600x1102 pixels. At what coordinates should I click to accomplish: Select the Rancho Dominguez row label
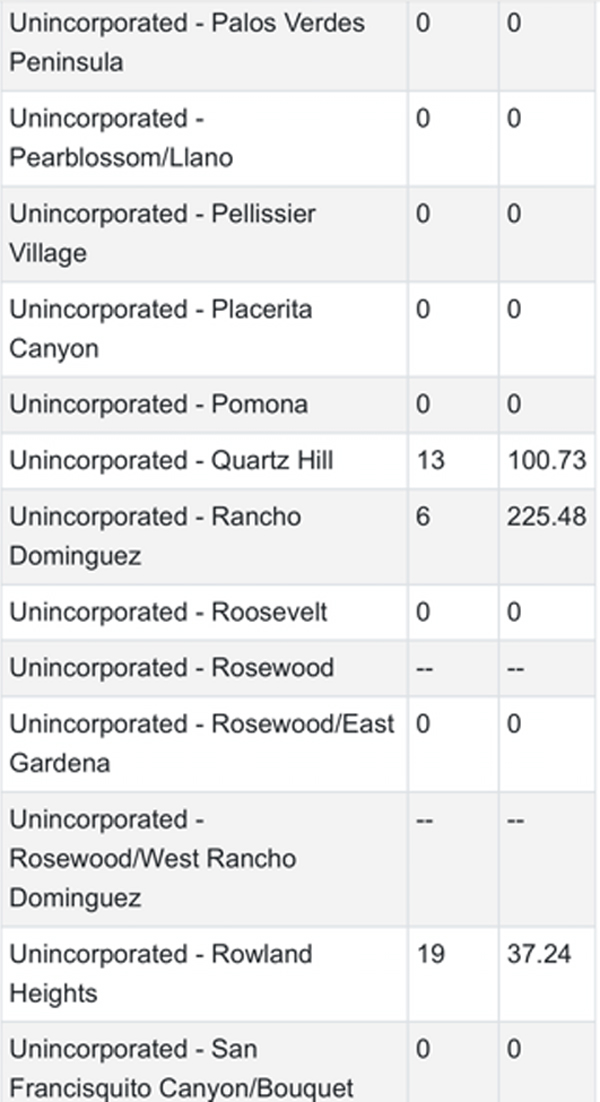click(x=155, y=536)
